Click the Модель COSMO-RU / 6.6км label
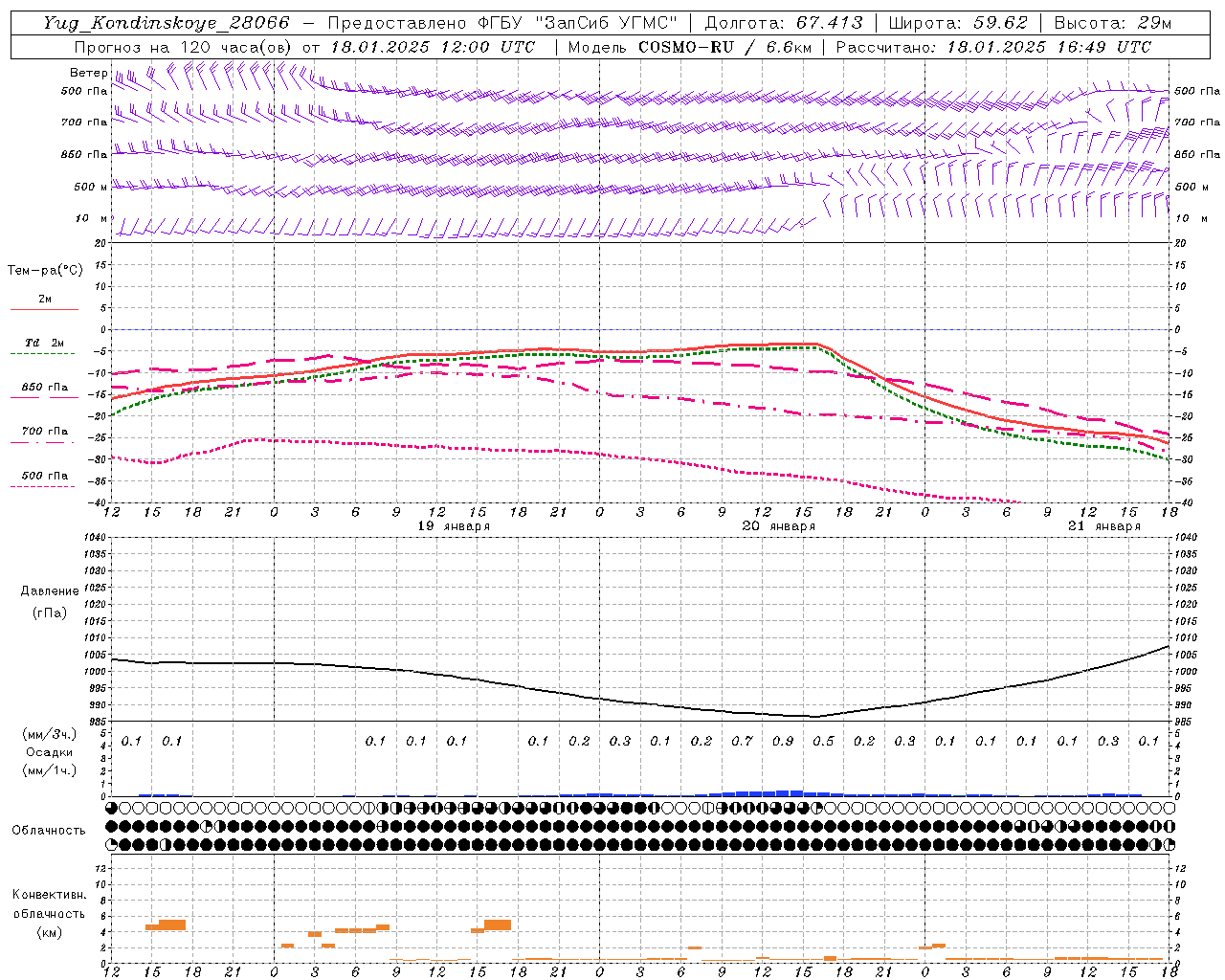The width and height of the screenshot is (1225, 980). (x=689, y=47)
